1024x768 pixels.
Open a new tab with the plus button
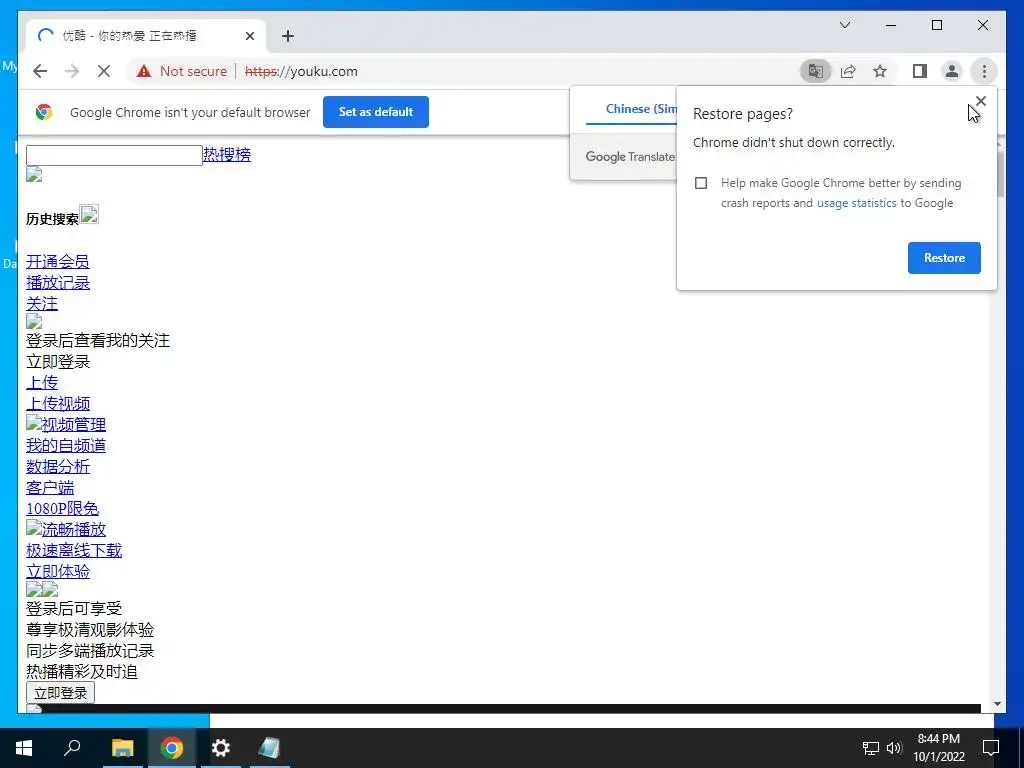(x=288, y=36)
